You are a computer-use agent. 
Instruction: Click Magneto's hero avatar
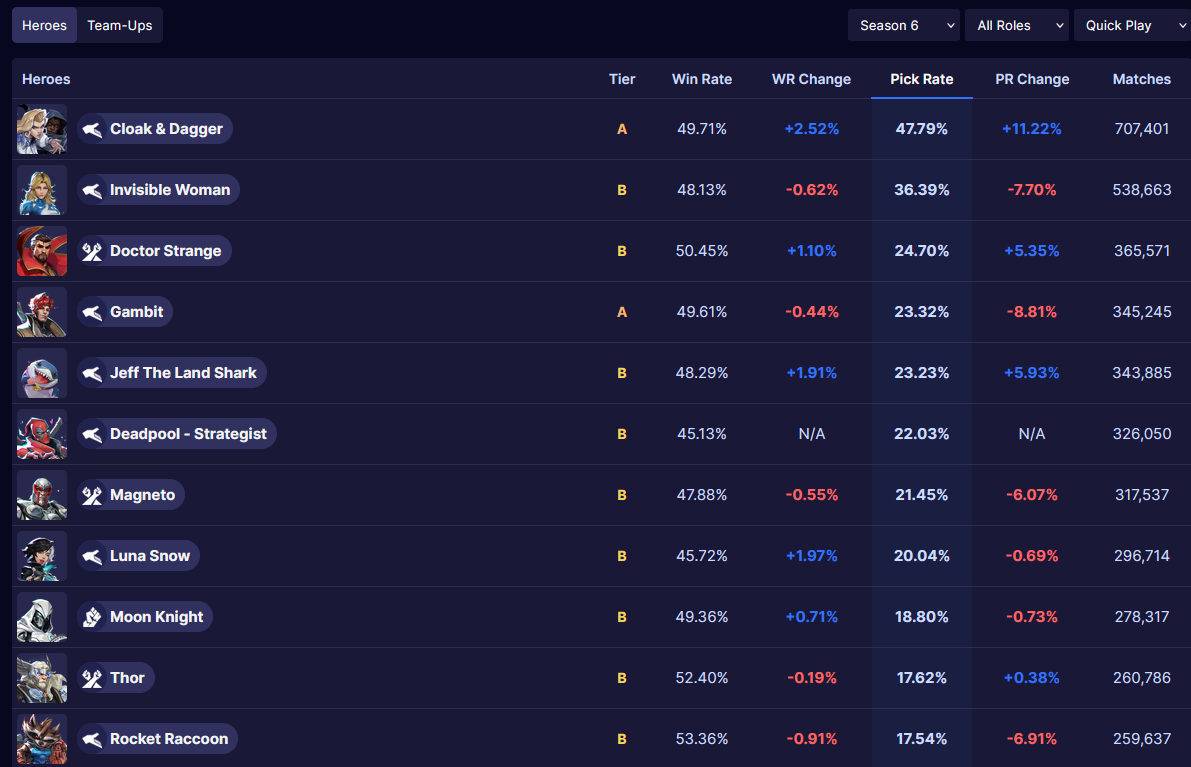click(42, 495)
